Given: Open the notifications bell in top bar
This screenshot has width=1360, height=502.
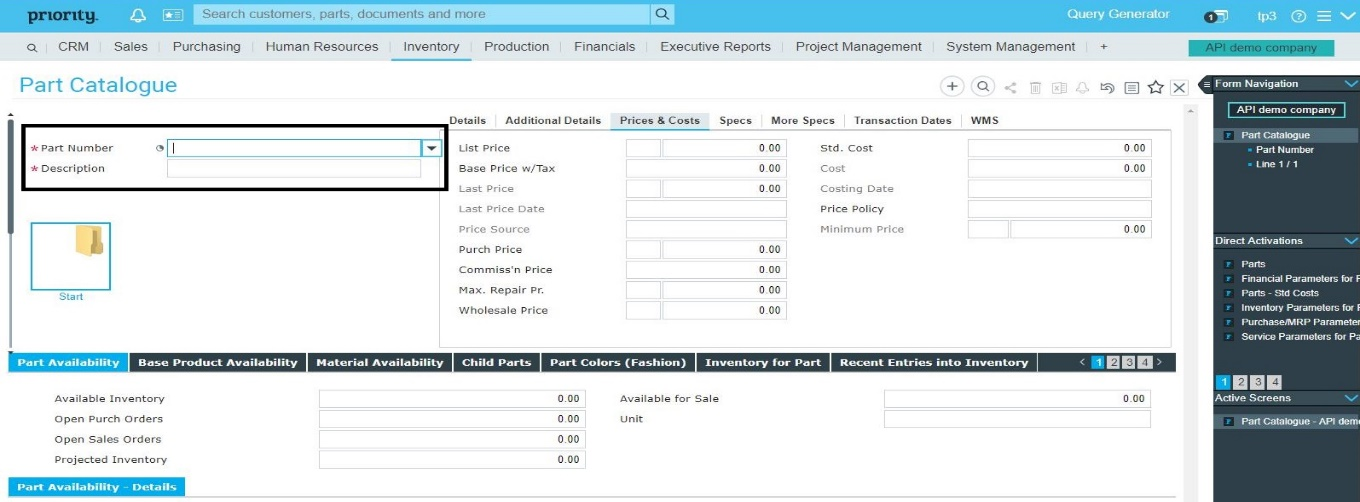Looking at the screenshot, I should pos(138,15).
